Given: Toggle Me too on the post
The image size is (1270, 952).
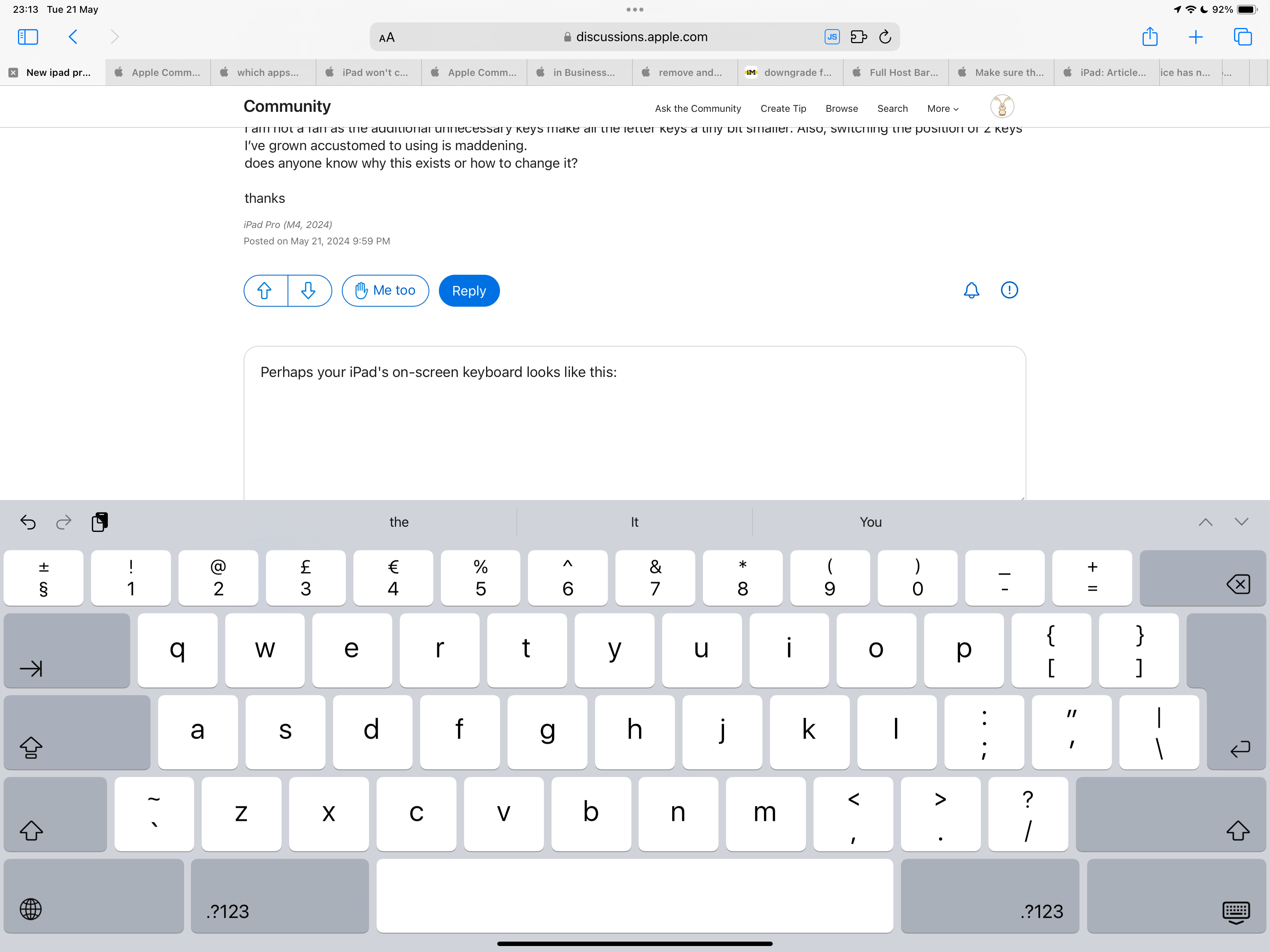Looking at the screenshot, I should [385, 291].
